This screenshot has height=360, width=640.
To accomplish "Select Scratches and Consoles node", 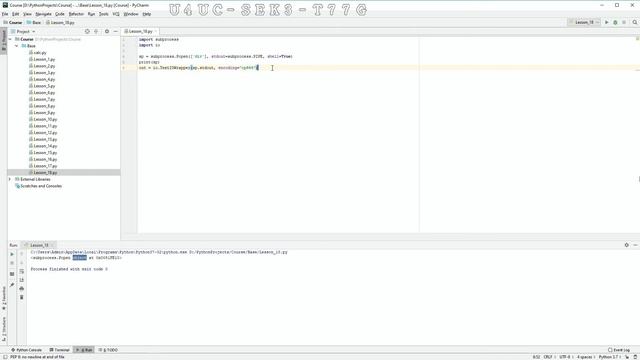I will point(38,186).
